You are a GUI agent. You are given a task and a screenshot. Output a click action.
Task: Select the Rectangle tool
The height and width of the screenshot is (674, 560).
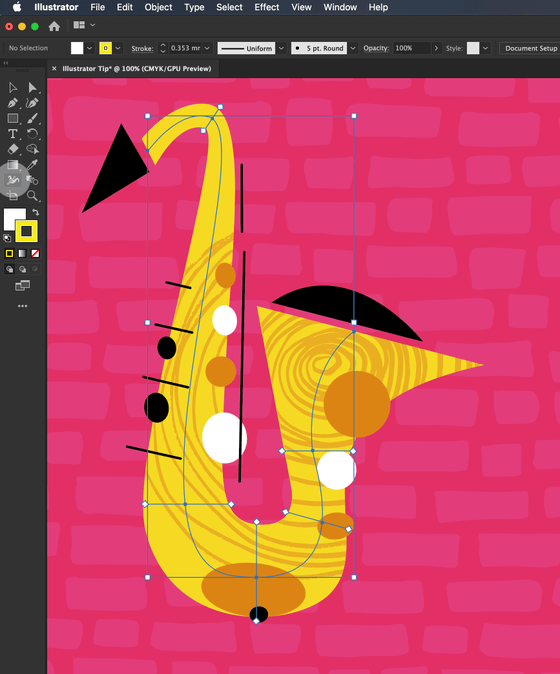13,118
